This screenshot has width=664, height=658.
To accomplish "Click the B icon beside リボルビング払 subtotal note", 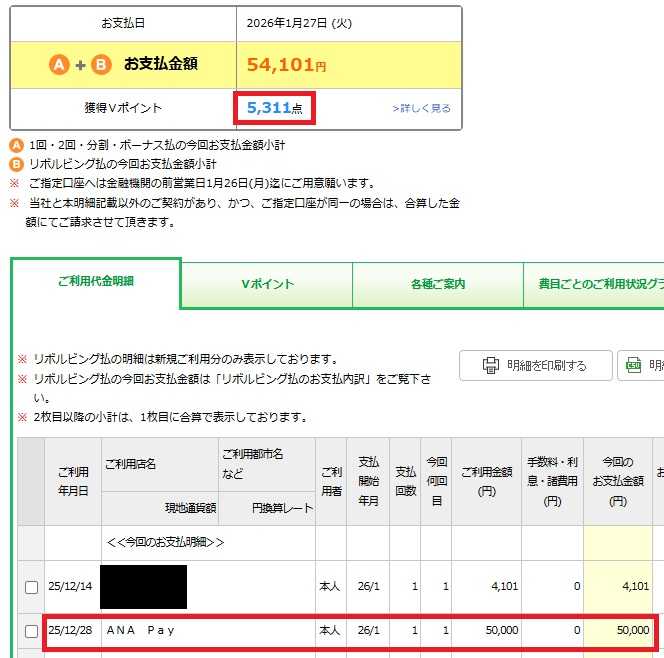I will pos(16,164).
